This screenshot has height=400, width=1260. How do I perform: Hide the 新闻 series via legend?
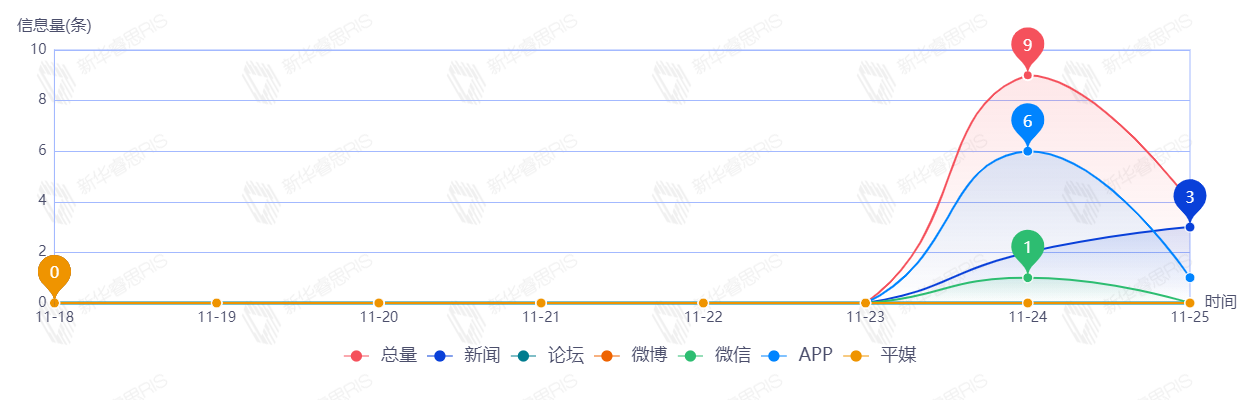tap(464, 355)
